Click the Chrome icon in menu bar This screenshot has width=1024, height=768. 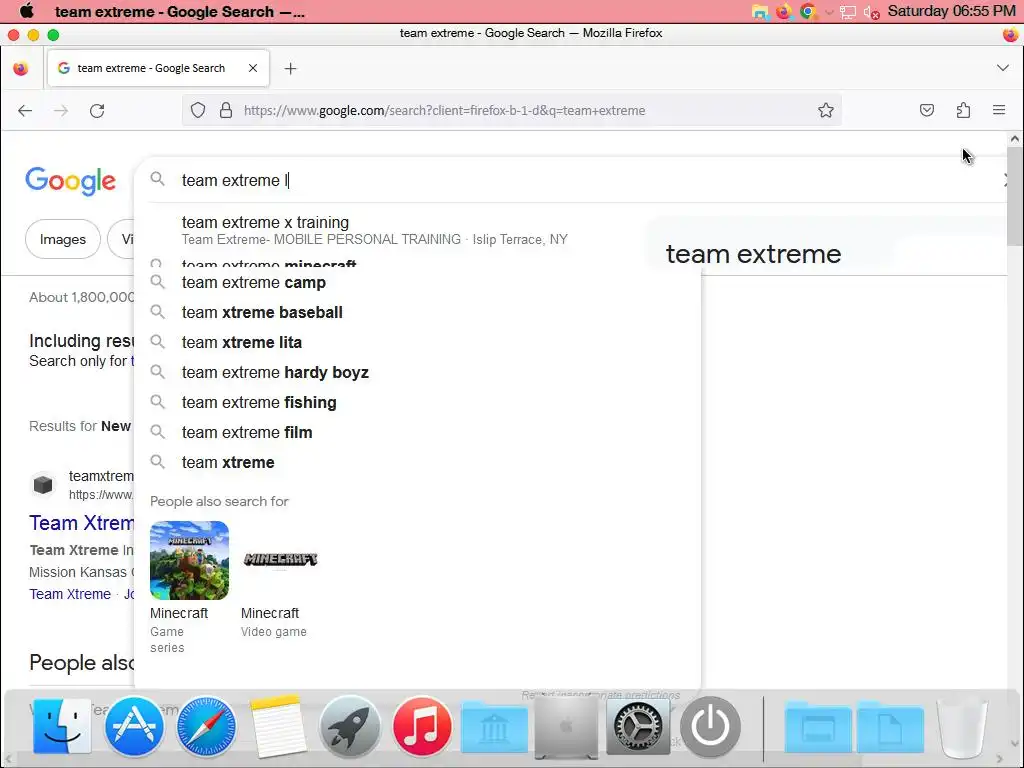pos(808,12)
